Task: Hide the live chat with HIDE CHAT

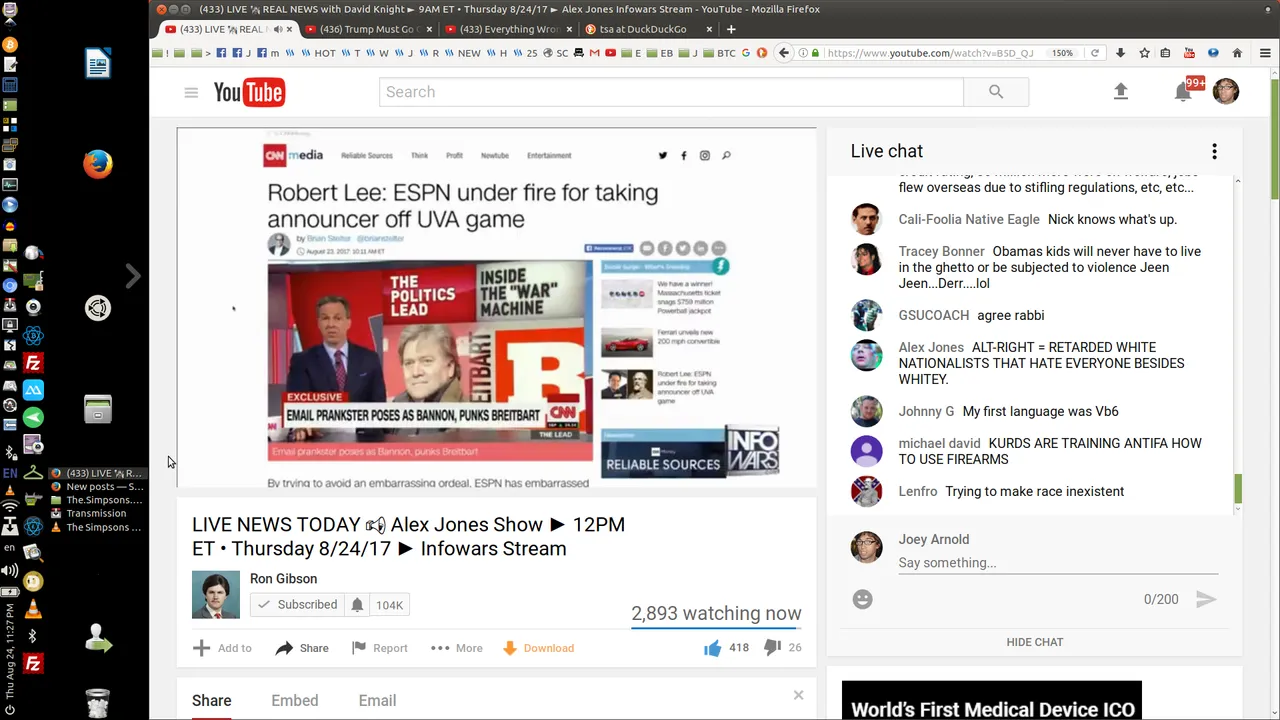Action: click(1035, 642)
